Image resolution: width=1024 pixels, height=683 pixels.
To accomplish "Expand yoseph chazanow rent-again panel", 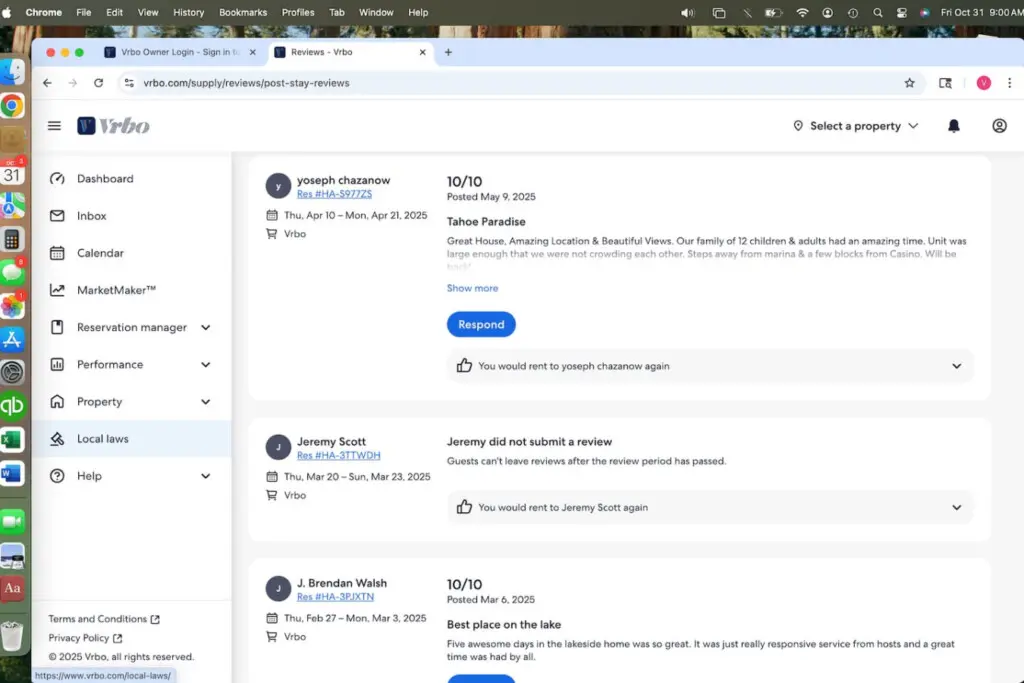I will coord(956,366).
